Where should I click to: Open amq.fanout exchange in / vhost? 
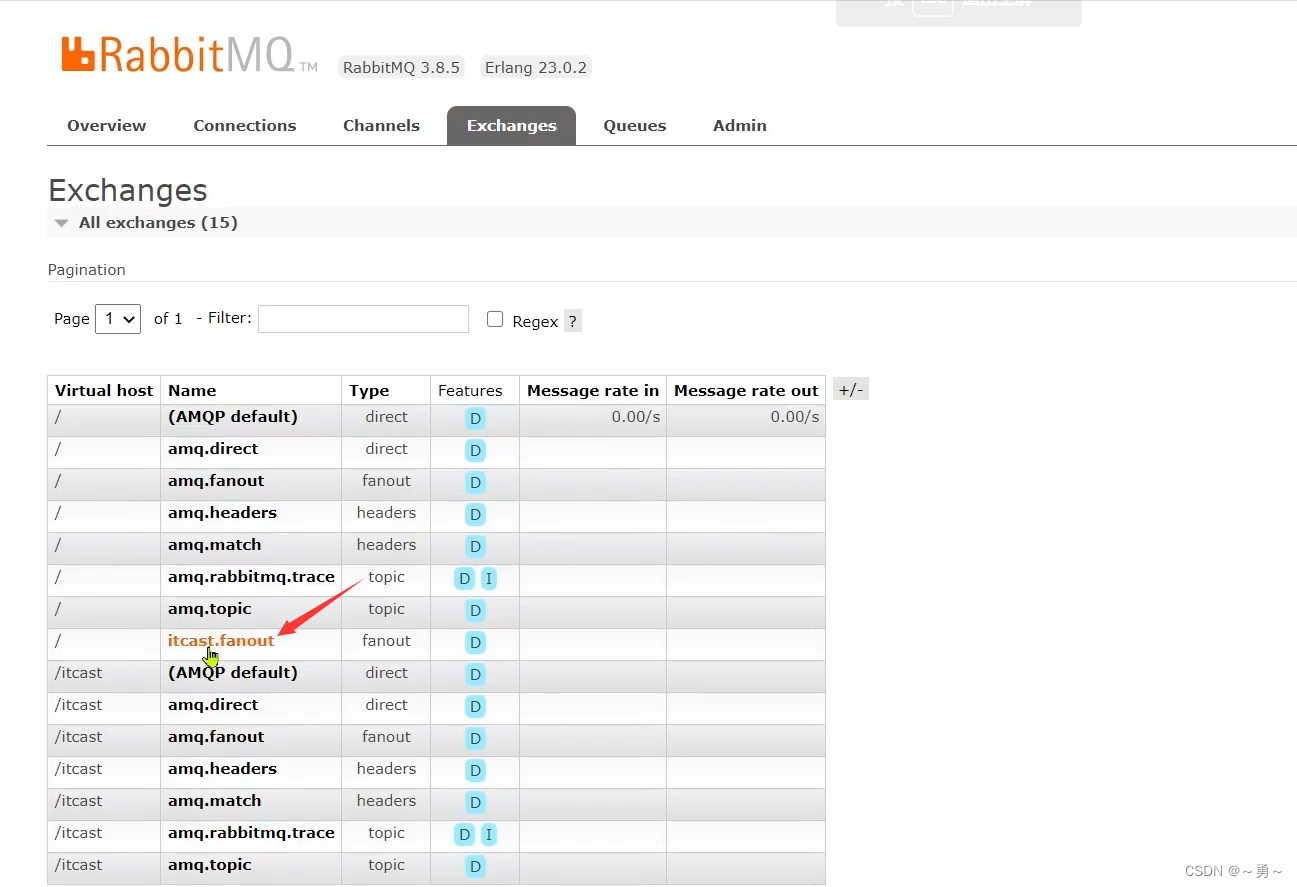[216, 480]
